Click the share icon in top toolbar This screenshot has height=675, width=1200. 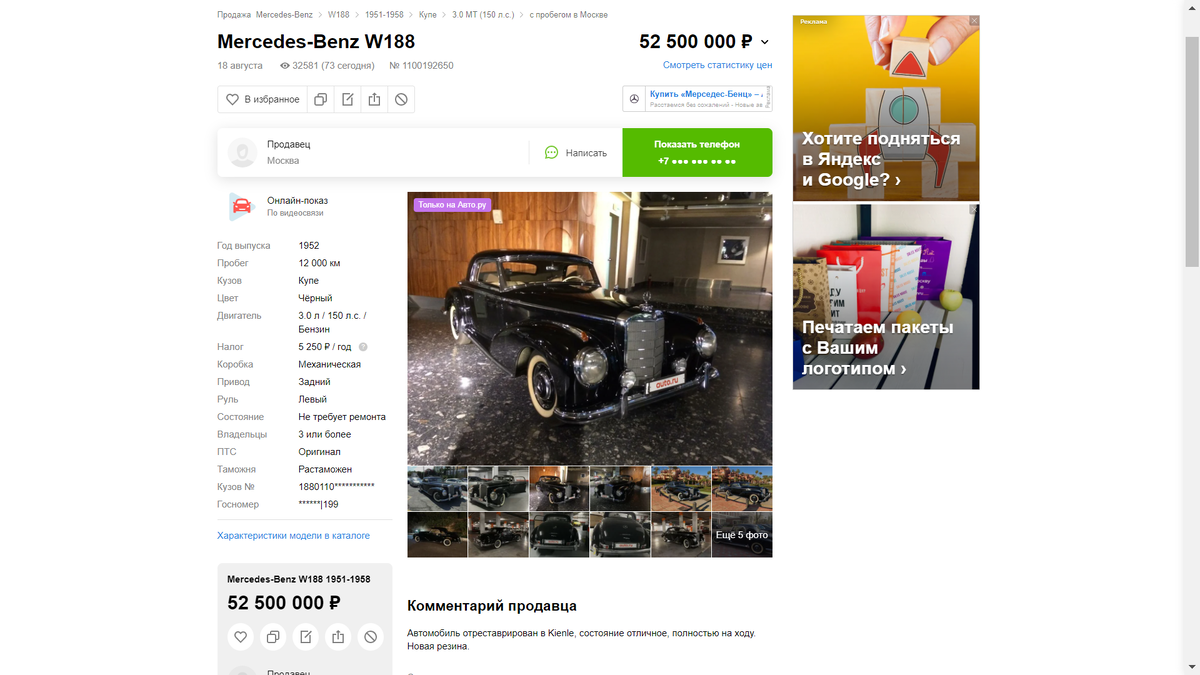point(374,100)
